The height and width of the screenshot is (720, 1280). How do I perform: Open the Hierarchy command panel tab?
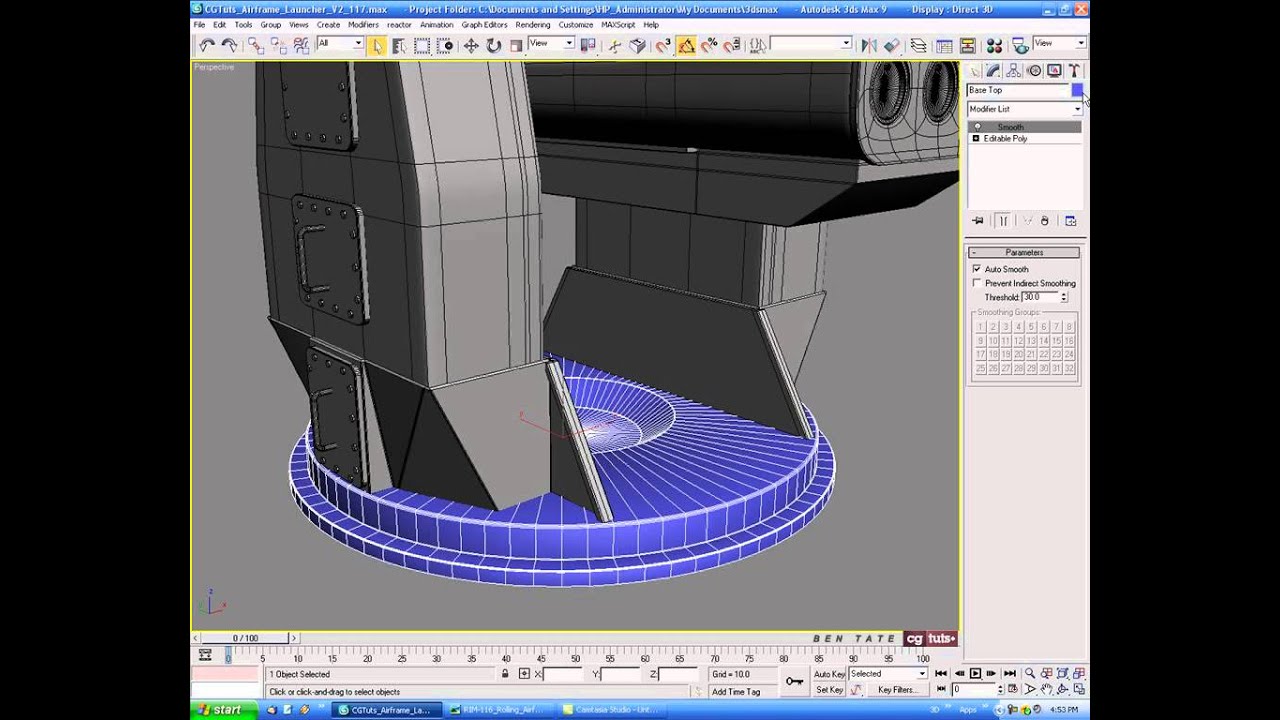1013,71
